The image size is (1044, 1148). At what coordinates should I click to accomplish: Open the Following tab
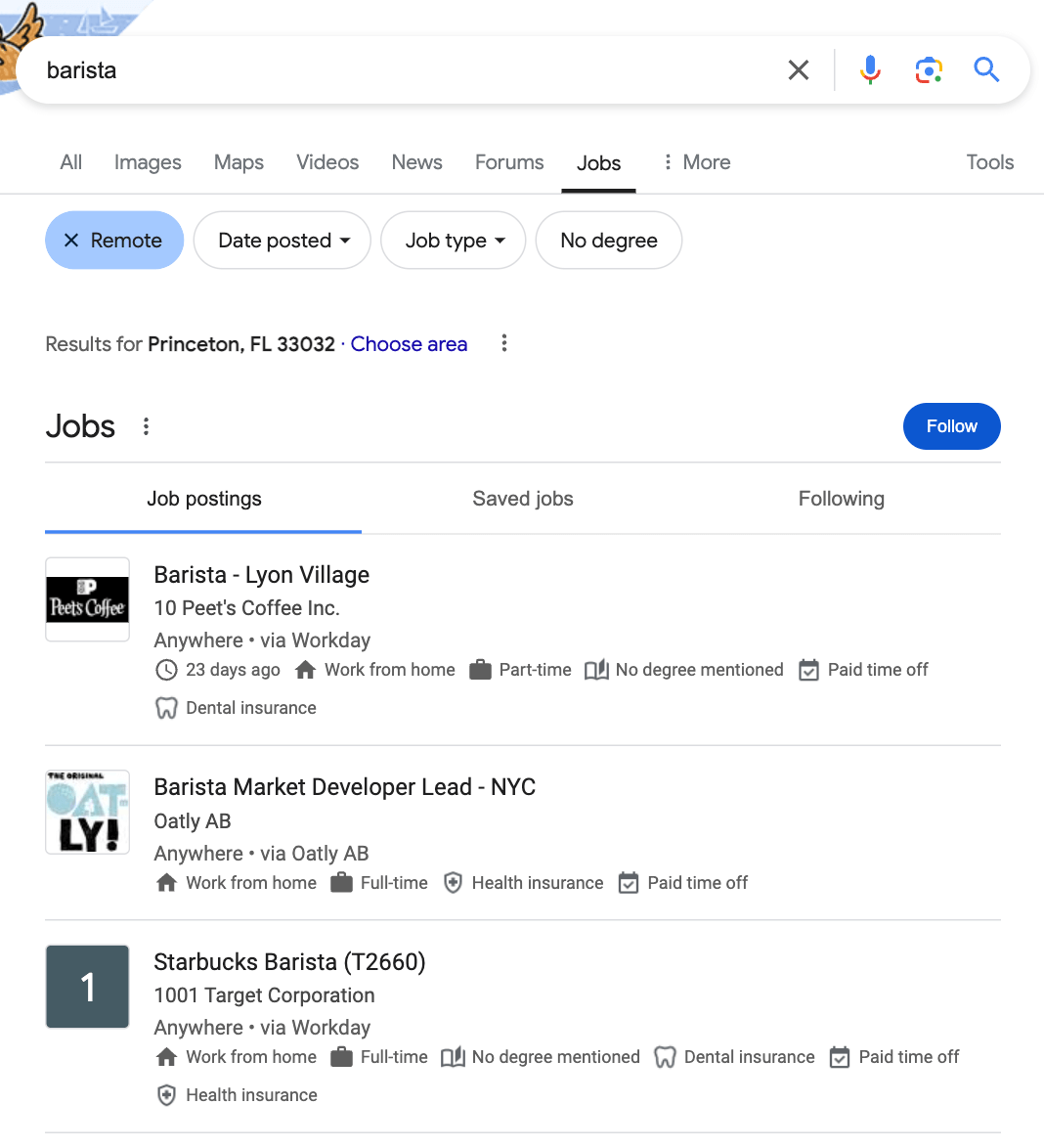pyautogui.click(x=842, y=499)
